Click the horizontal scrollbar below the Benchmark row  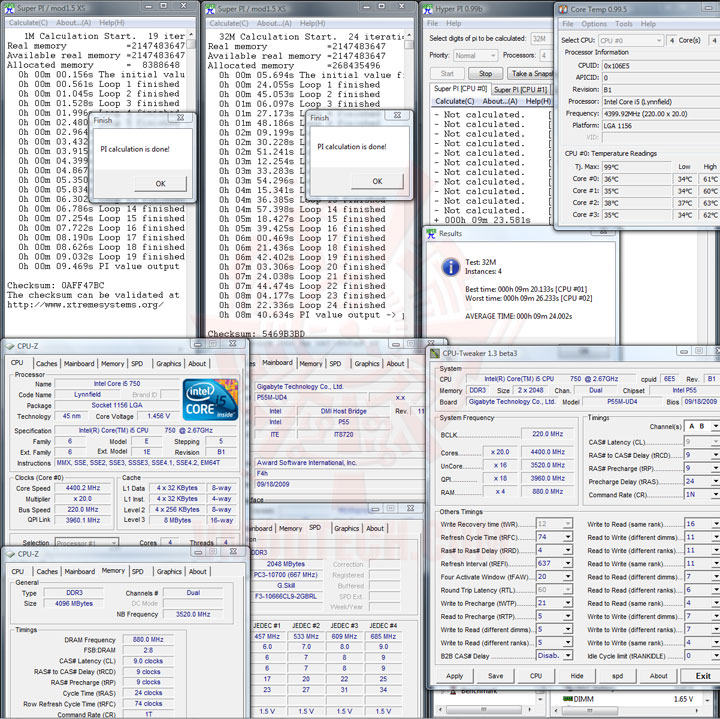pyautogui.click(x=484, y=710)
